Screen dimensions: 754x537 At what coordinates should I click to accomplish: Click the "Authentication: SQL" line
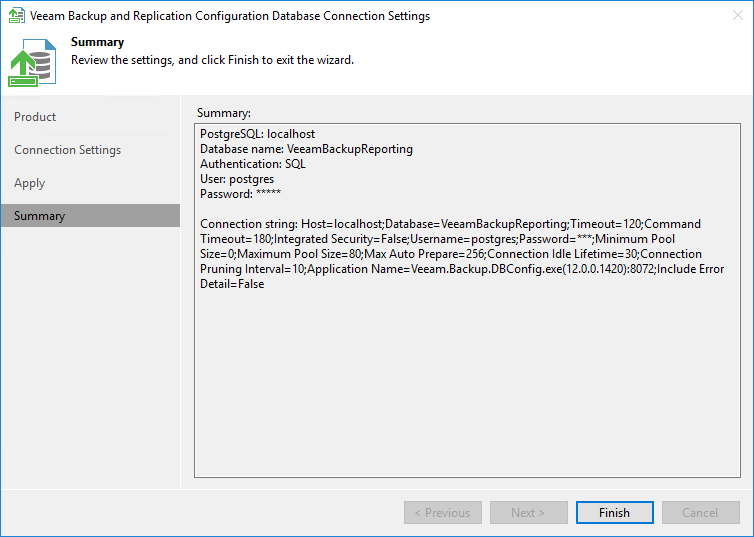(x=252, y=164)
